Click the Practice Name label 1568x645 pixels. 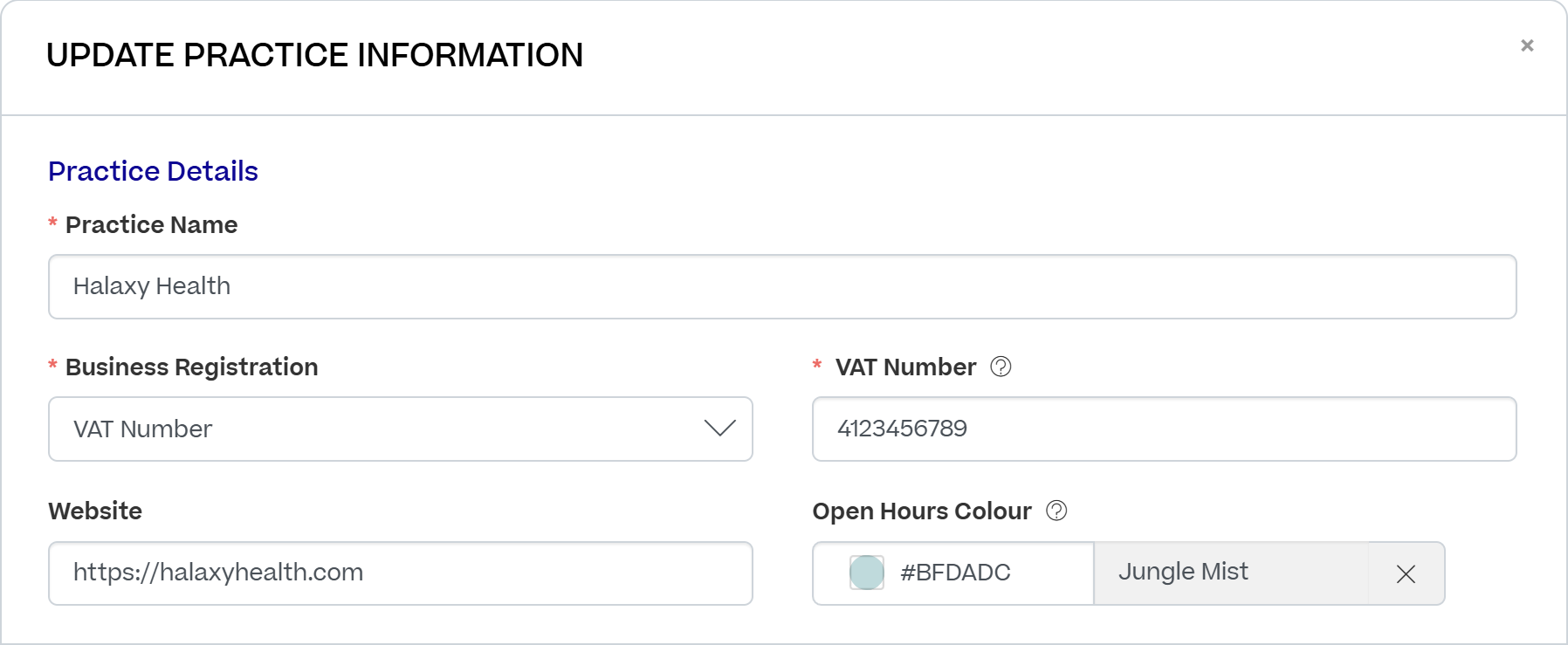pos(151,224)
